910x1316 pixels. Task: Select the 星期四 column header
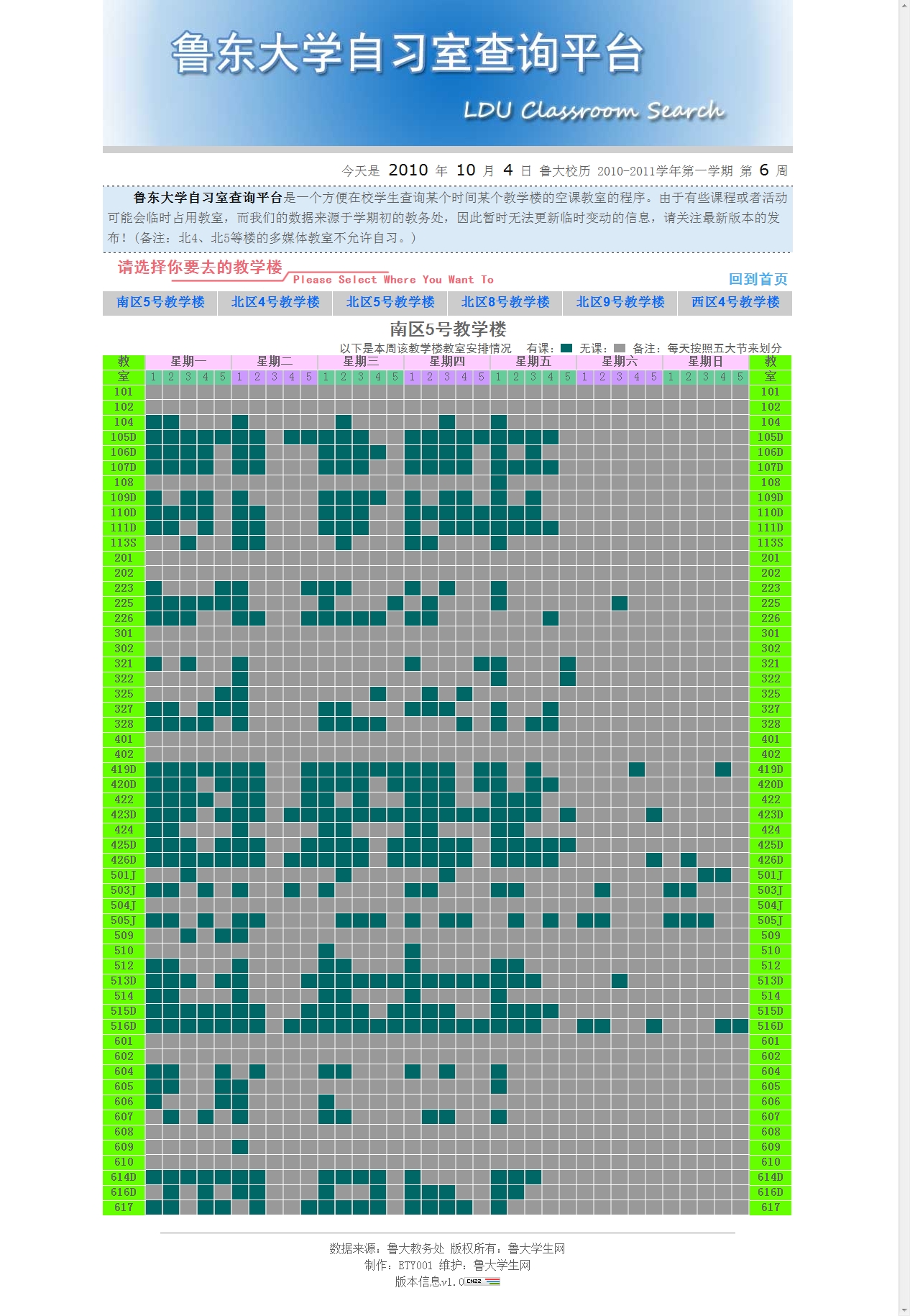447,362
